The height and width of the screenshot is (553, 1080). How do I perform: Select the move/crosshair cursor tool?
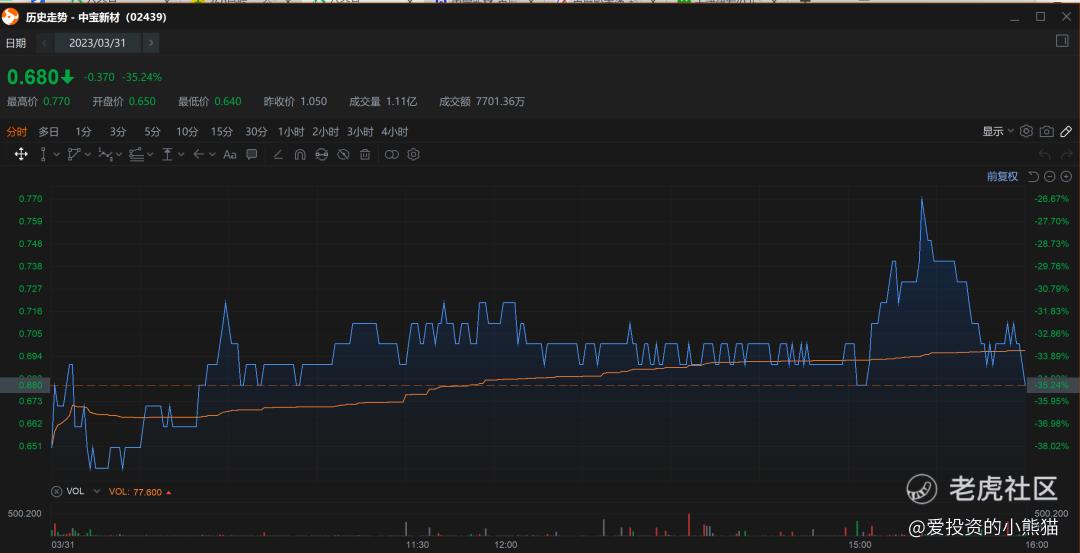[20, 154]
